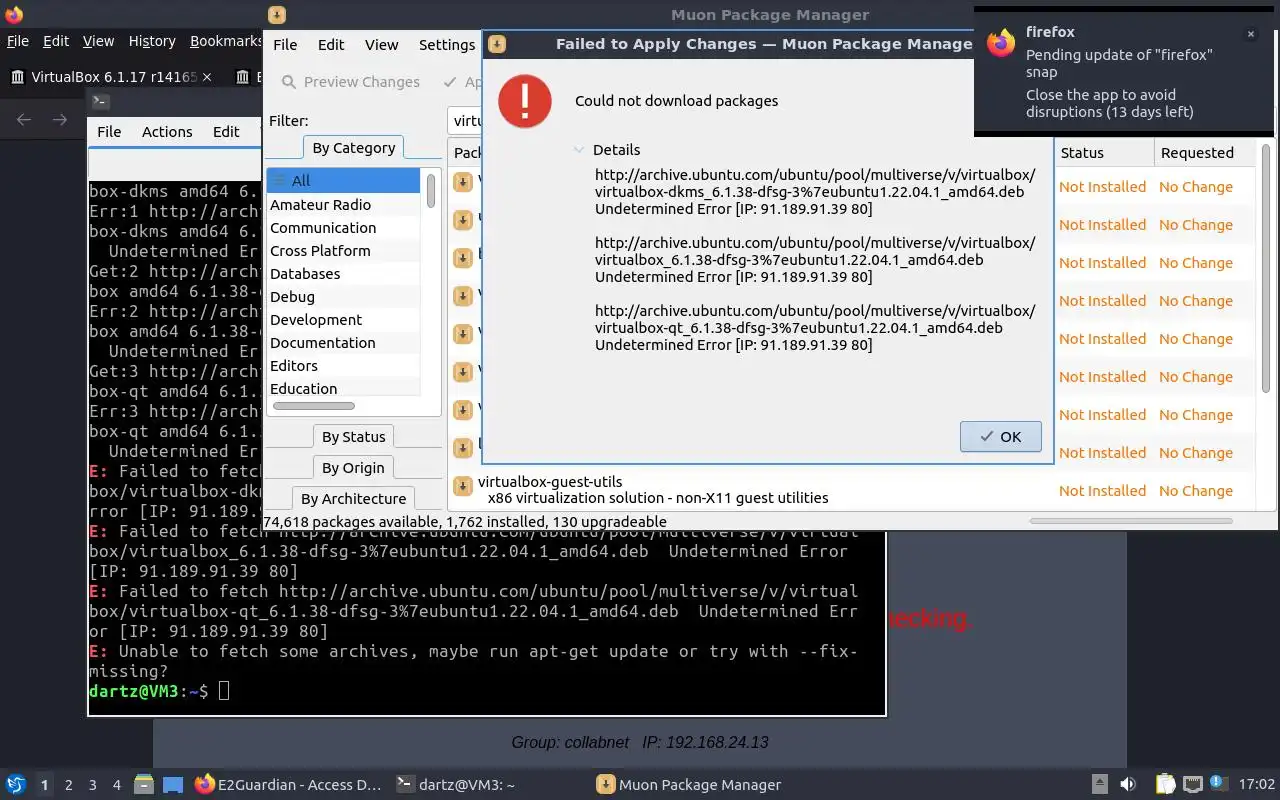Open Muon's Edit menu
This screenshot has height=800, width=1280.
pos(331,44)
